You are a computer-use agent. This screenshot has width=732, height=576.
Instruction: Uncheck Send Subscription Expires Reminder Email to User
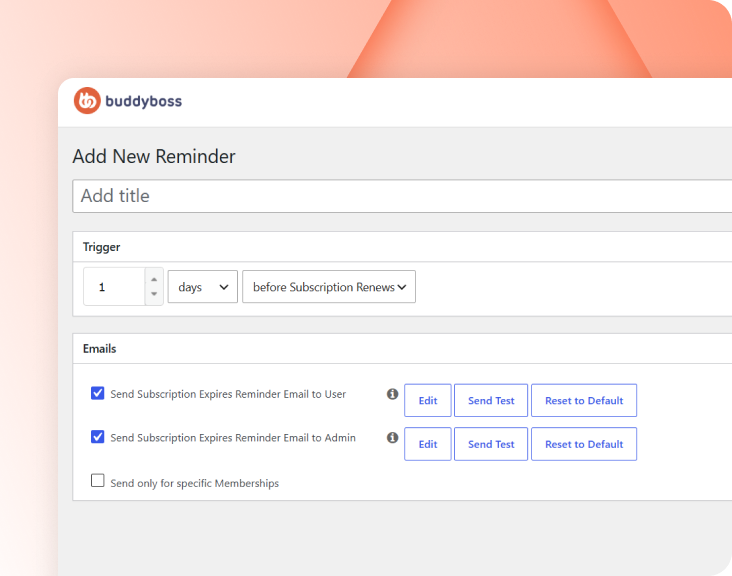point(98,393)
